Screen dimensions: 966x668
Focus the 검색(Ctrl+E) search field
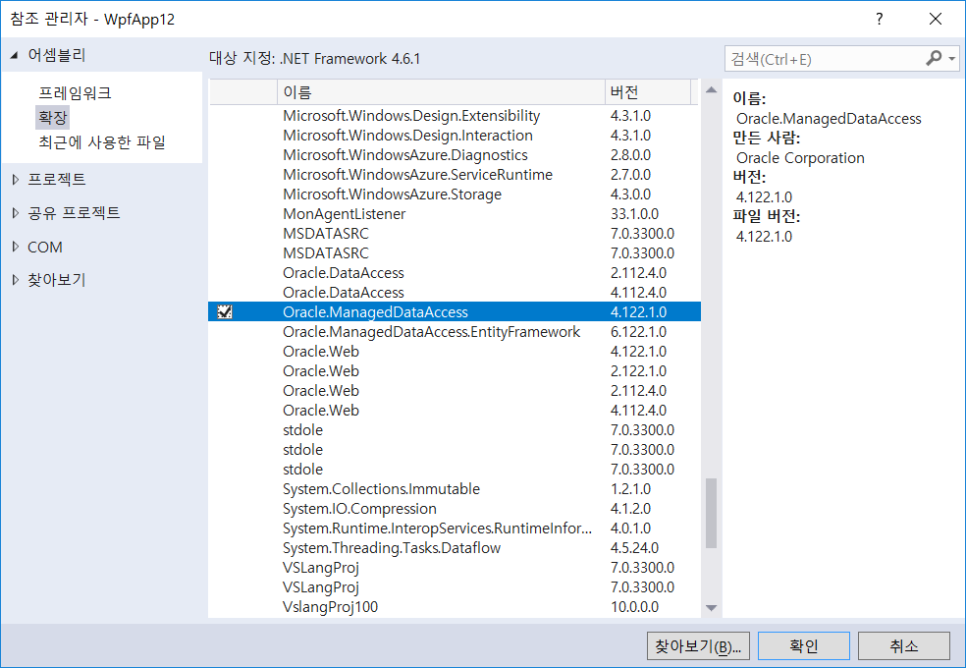pyautogui.click(x=824, y=59)
